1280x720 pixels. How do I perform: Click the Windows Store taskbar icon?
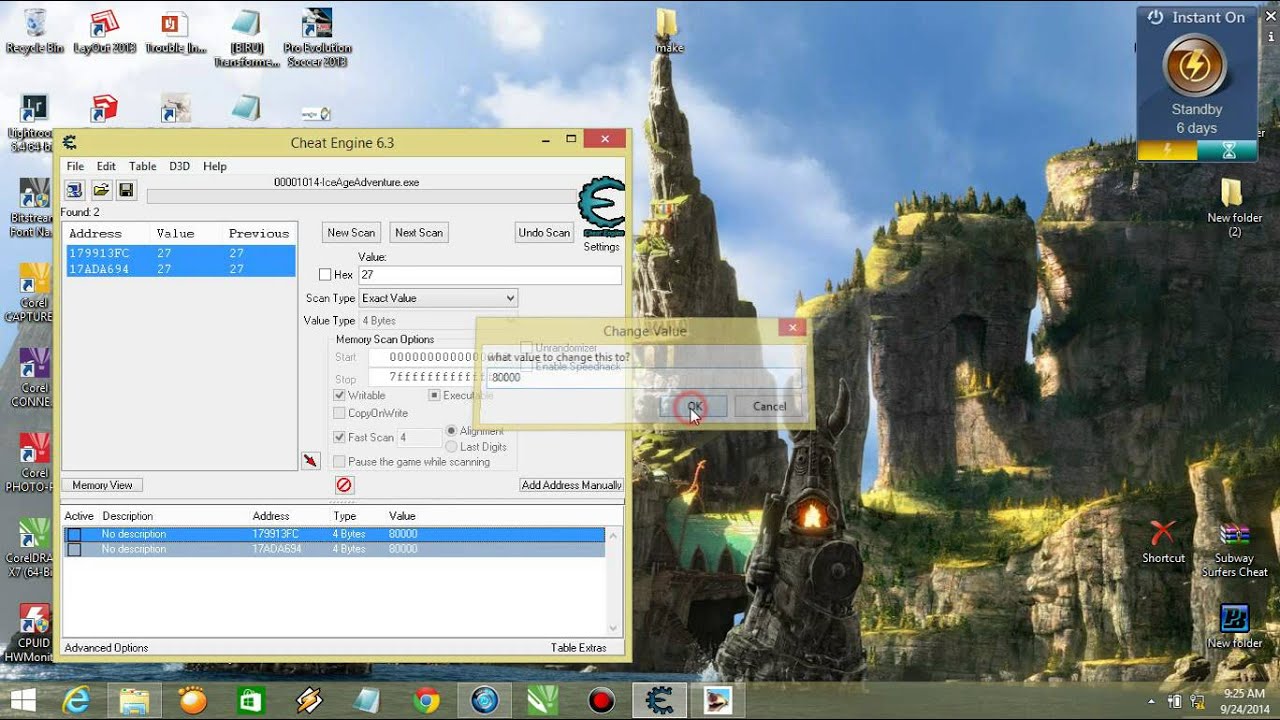tap(250, 700)
